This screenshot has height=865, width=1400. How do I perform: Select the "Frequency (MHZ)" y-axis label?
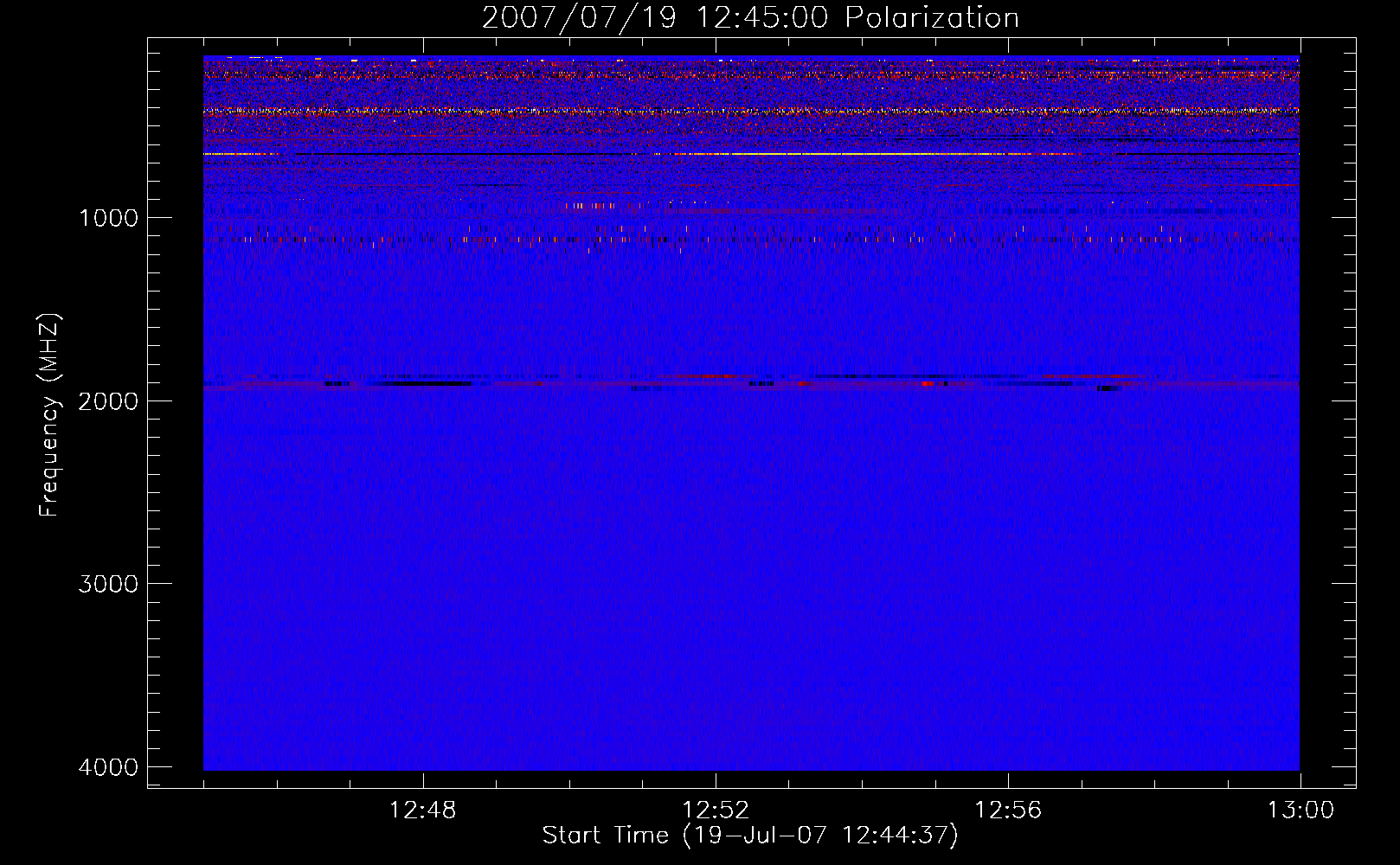(x=49, y=415)
